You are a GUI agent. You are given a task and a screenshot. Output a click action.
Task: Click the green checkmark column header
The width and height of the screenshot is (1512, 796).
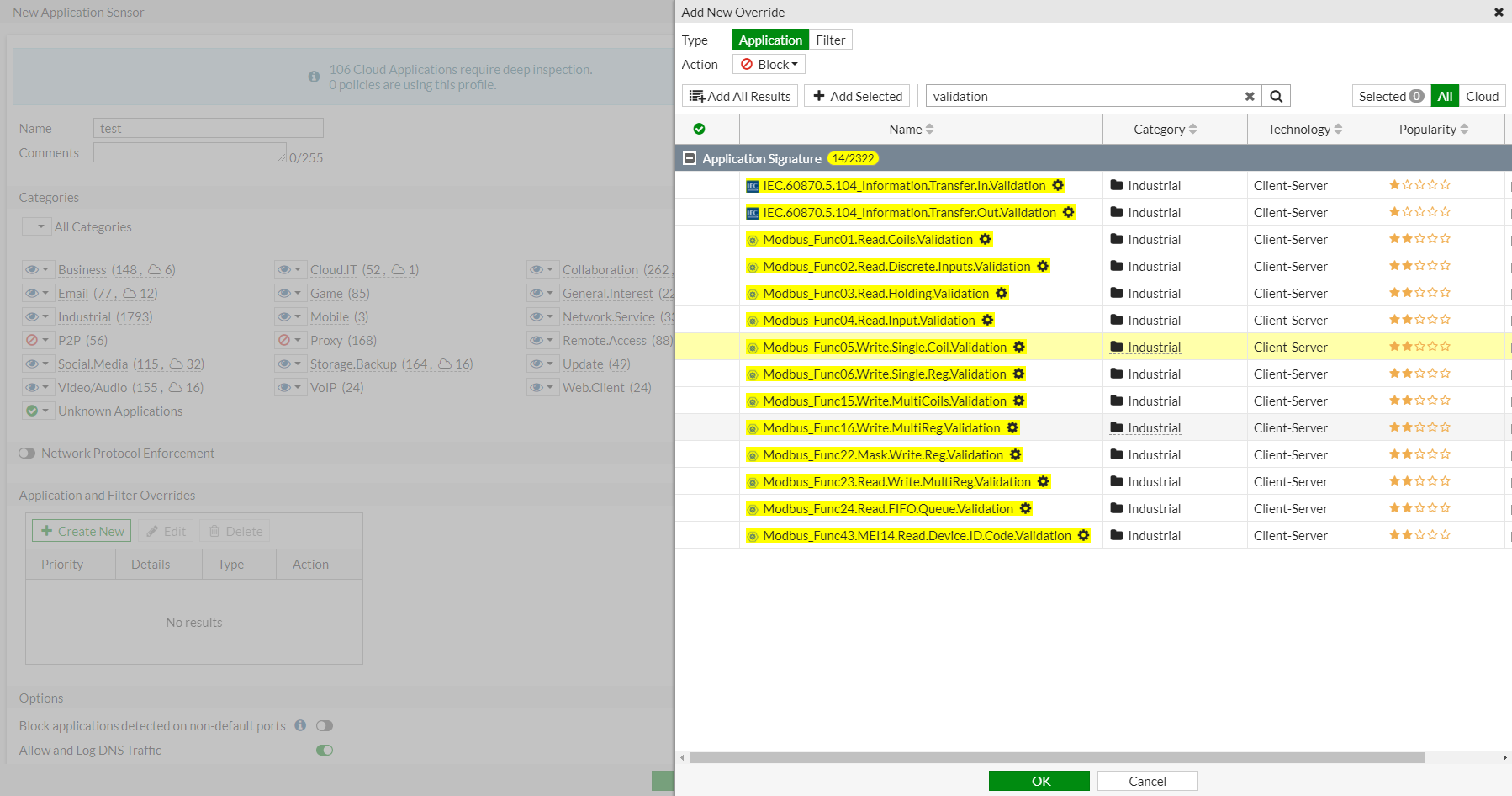[x=699, y=129]
